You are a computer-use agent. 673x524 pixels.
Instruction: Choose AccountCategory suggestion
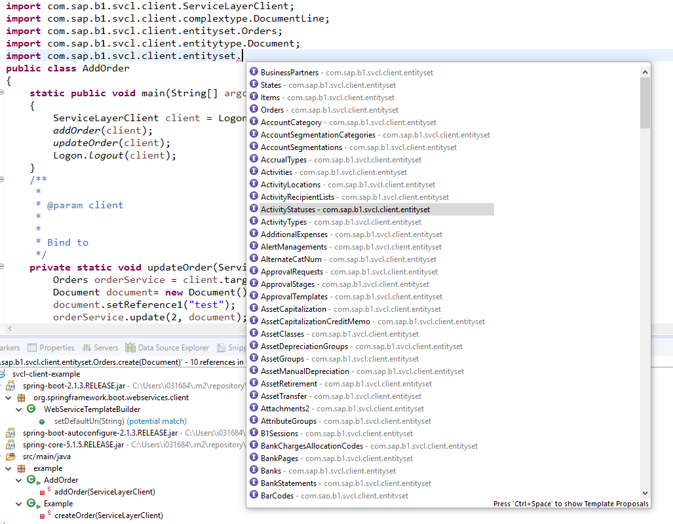(x=343, y=122)
